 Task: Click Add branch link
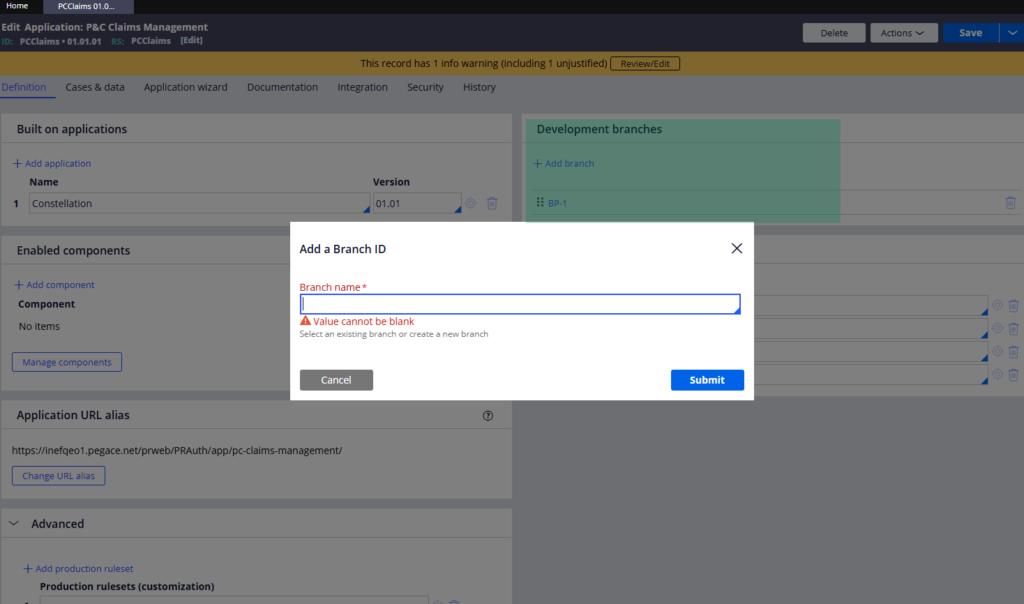coord(564,163)
